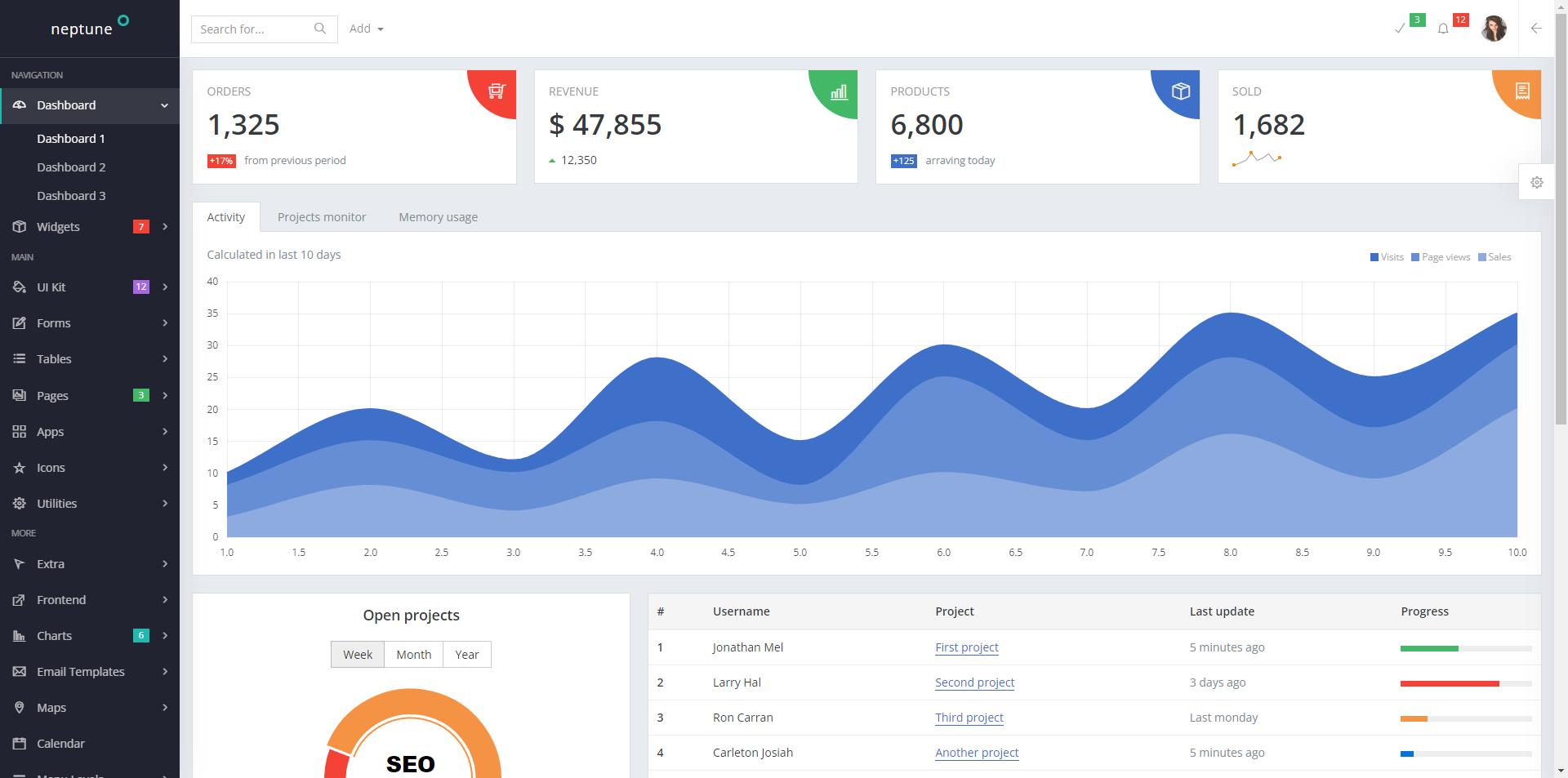Open the Third project link
This screenshot has width=1568, height=778.
pos(969,718)
